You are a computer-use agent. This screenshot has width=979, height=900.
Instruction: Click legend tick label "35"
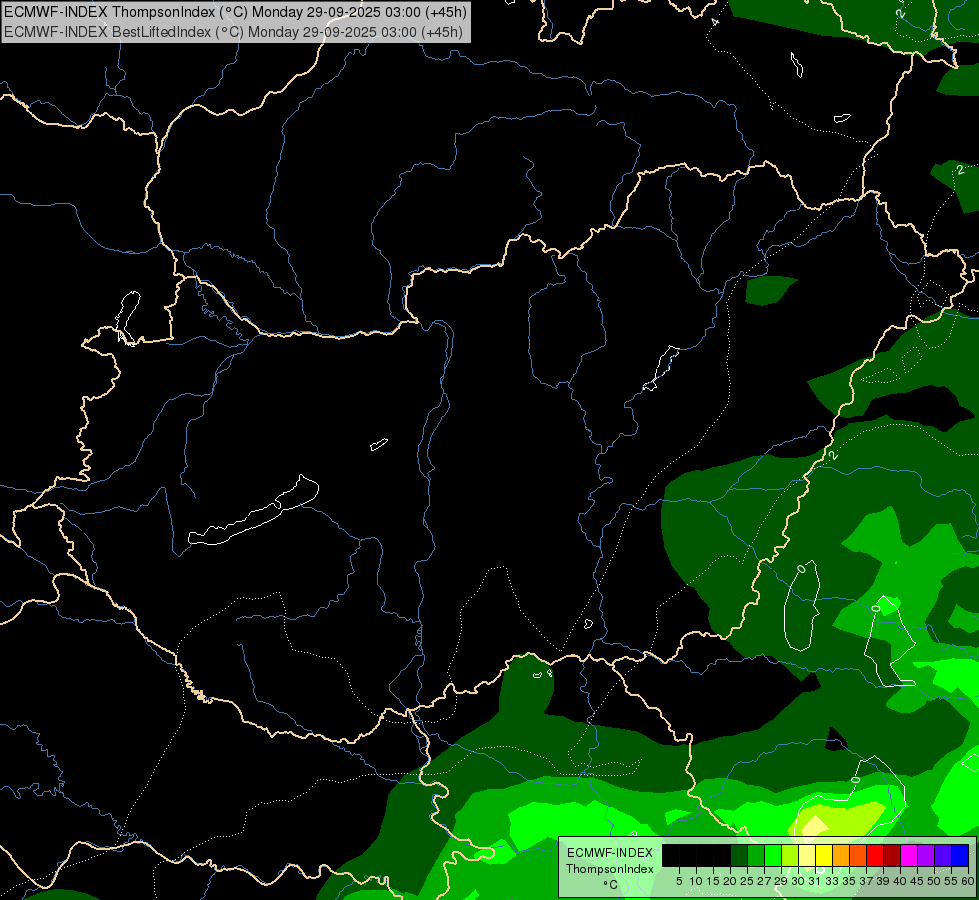849,881
